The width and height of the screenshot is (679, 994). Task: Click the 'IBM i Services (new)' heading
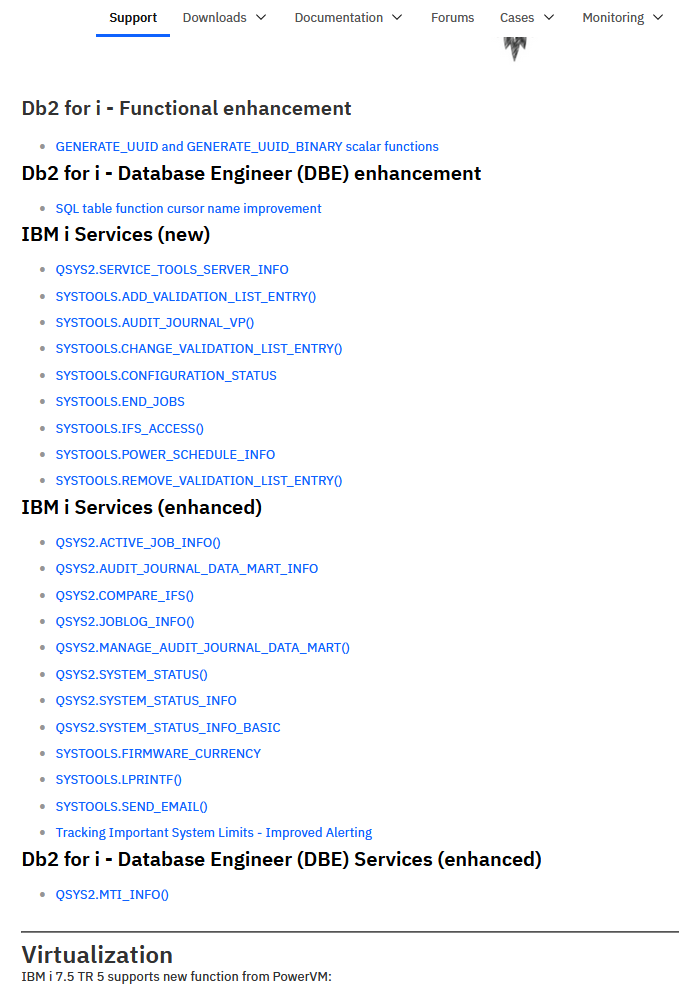(115, 235)
